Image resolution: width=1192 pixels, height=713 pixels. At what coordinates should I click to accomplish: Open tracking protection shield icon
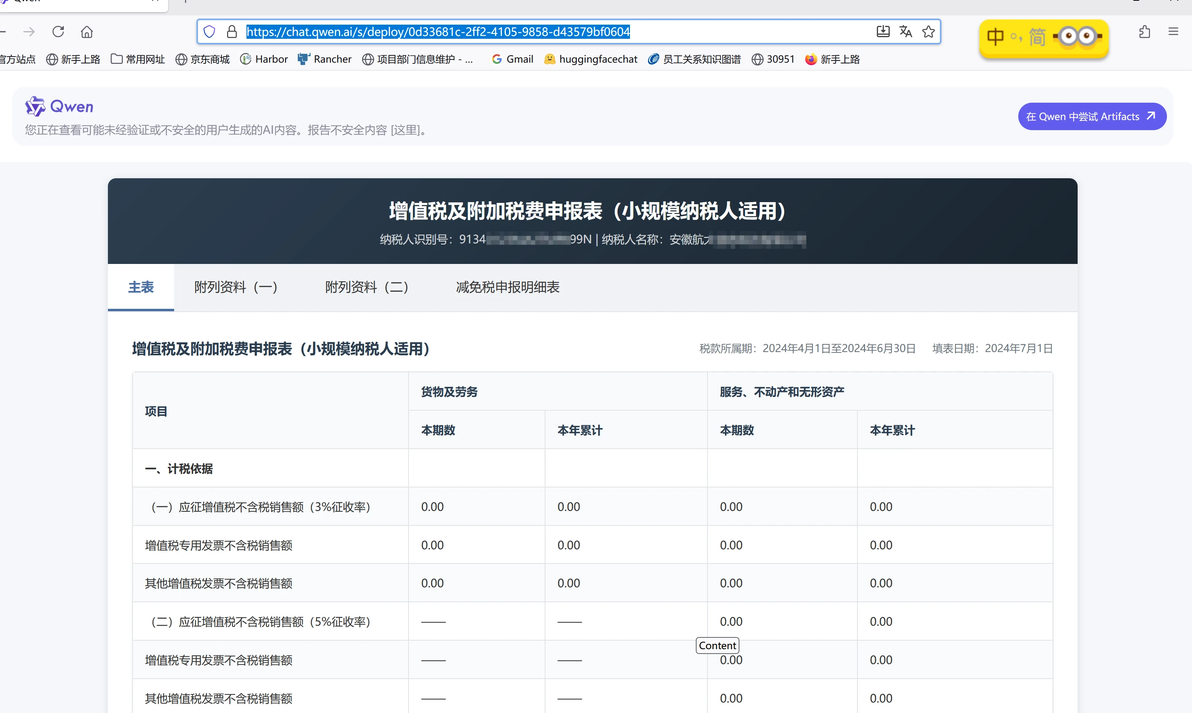pos(209,32)
